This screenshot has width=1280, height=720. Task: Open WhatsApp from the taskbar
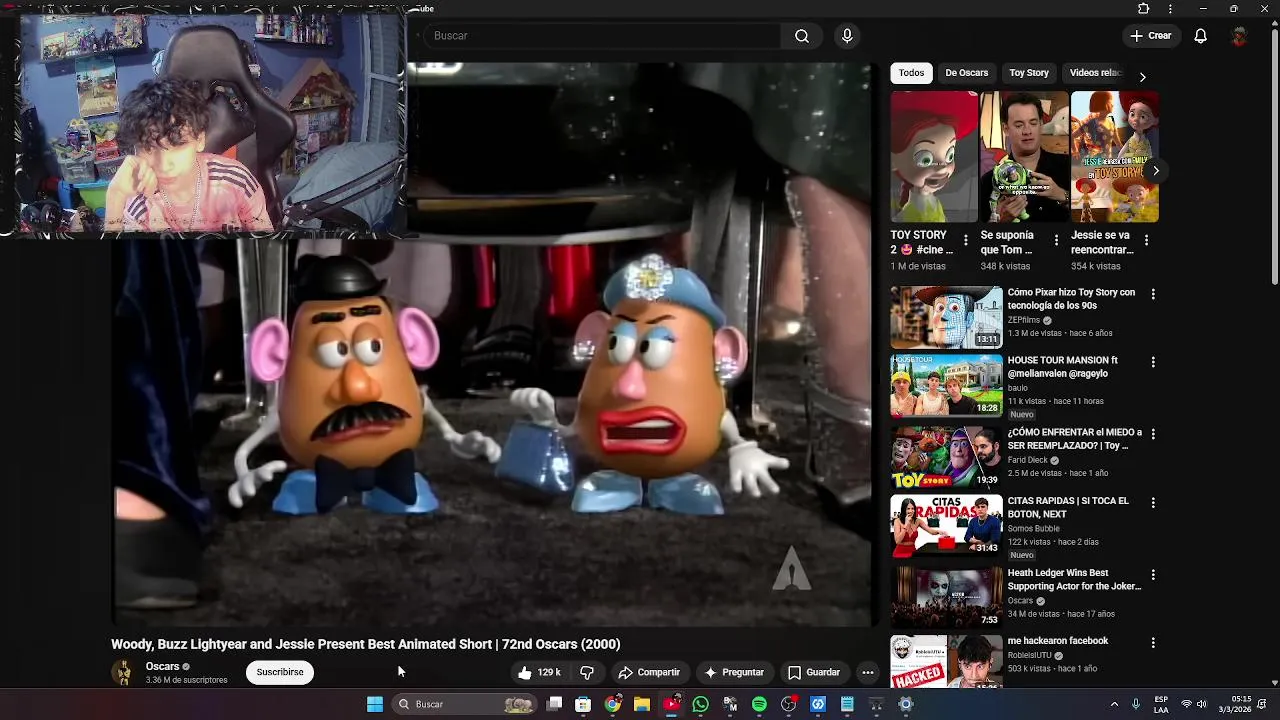(x=700, y=704)
